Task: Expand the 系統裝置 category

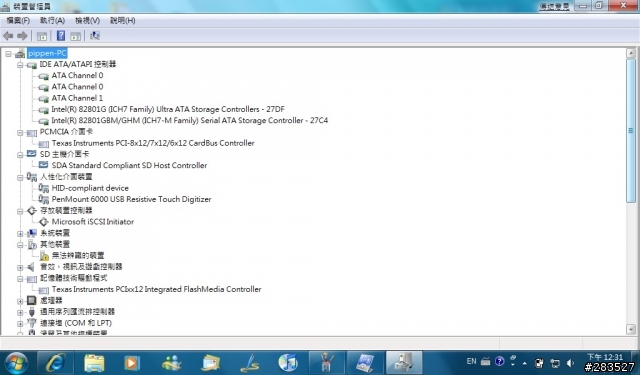Action: (20, 234)
